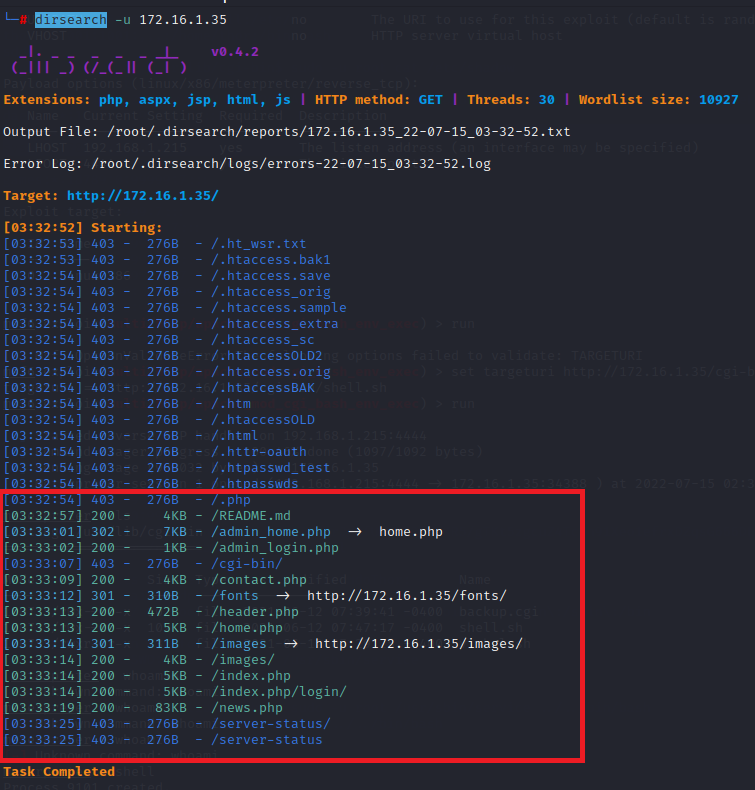
Task: Click the /.htaccess_sc entry
Action: tap(262, 340)
